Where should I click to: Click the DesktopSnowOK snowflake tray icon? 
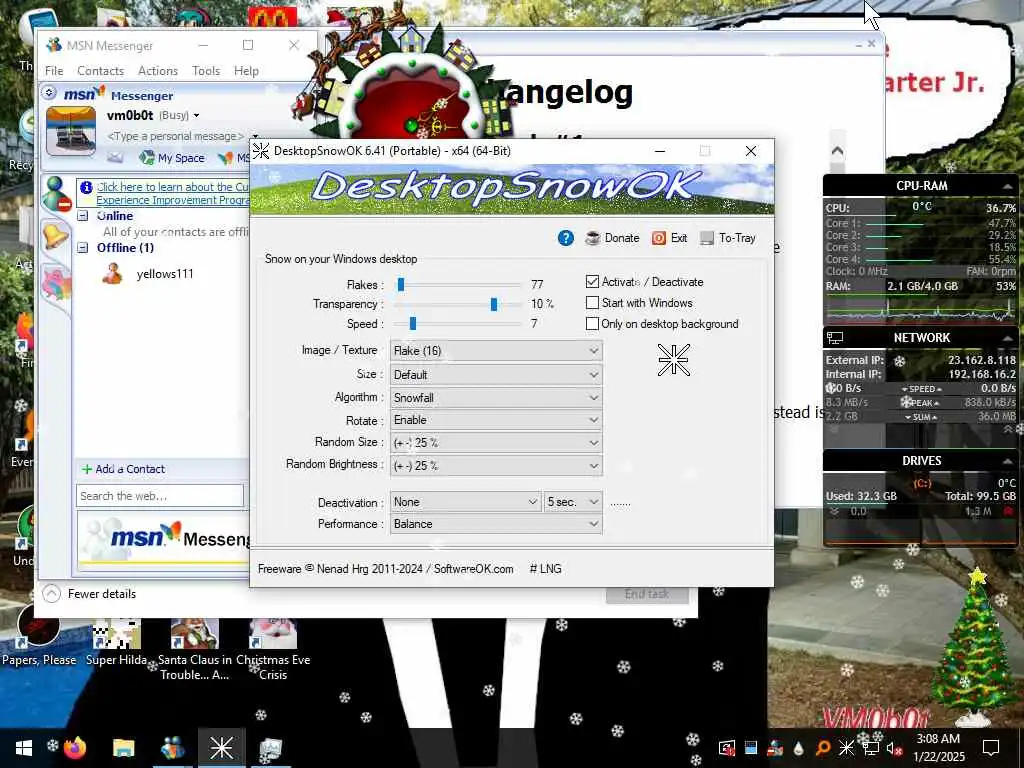coord(846,748)
